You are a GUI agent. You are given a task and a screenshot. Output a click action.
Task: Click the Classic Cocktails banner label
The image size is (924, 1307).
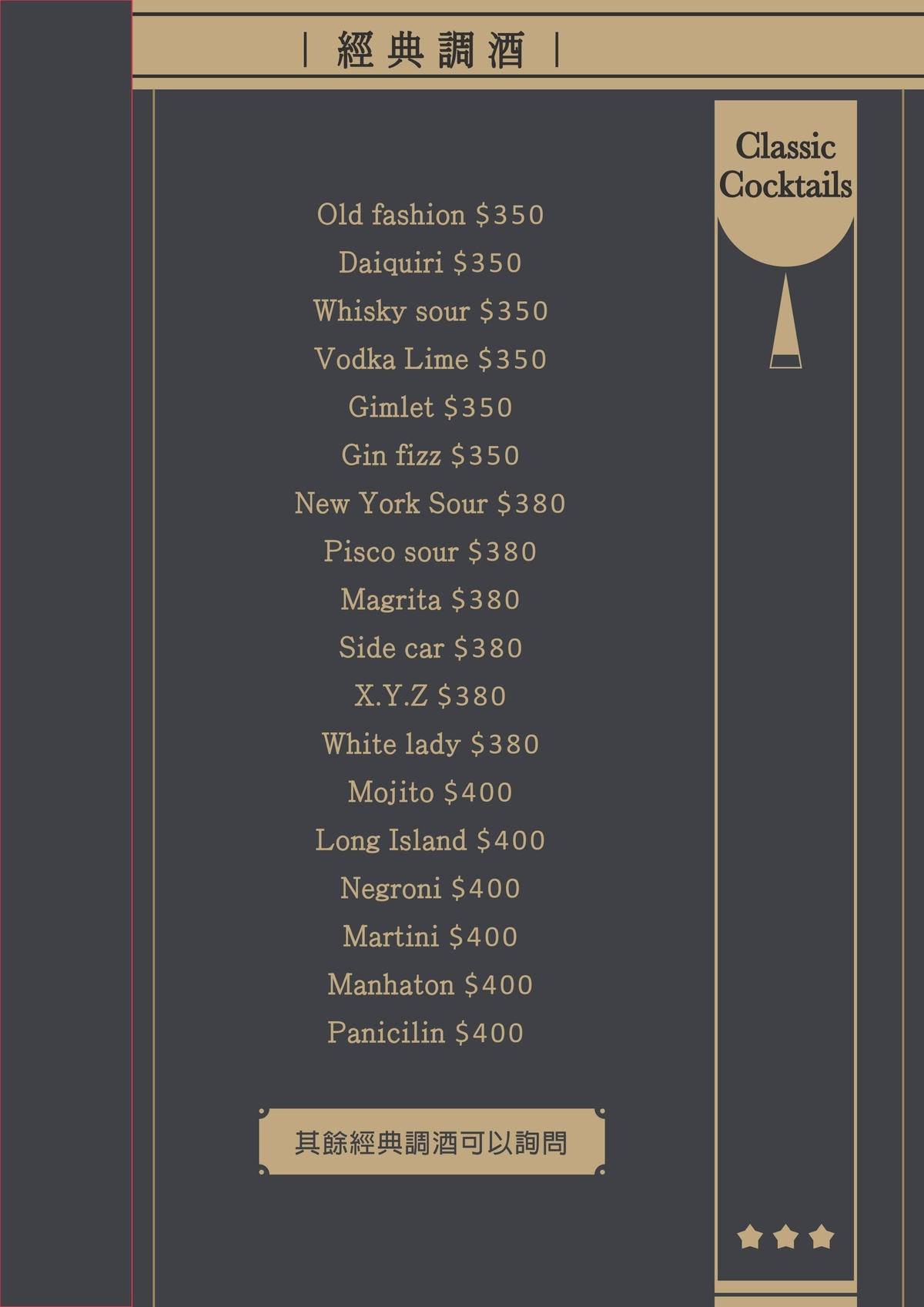(x=785, y=166)
